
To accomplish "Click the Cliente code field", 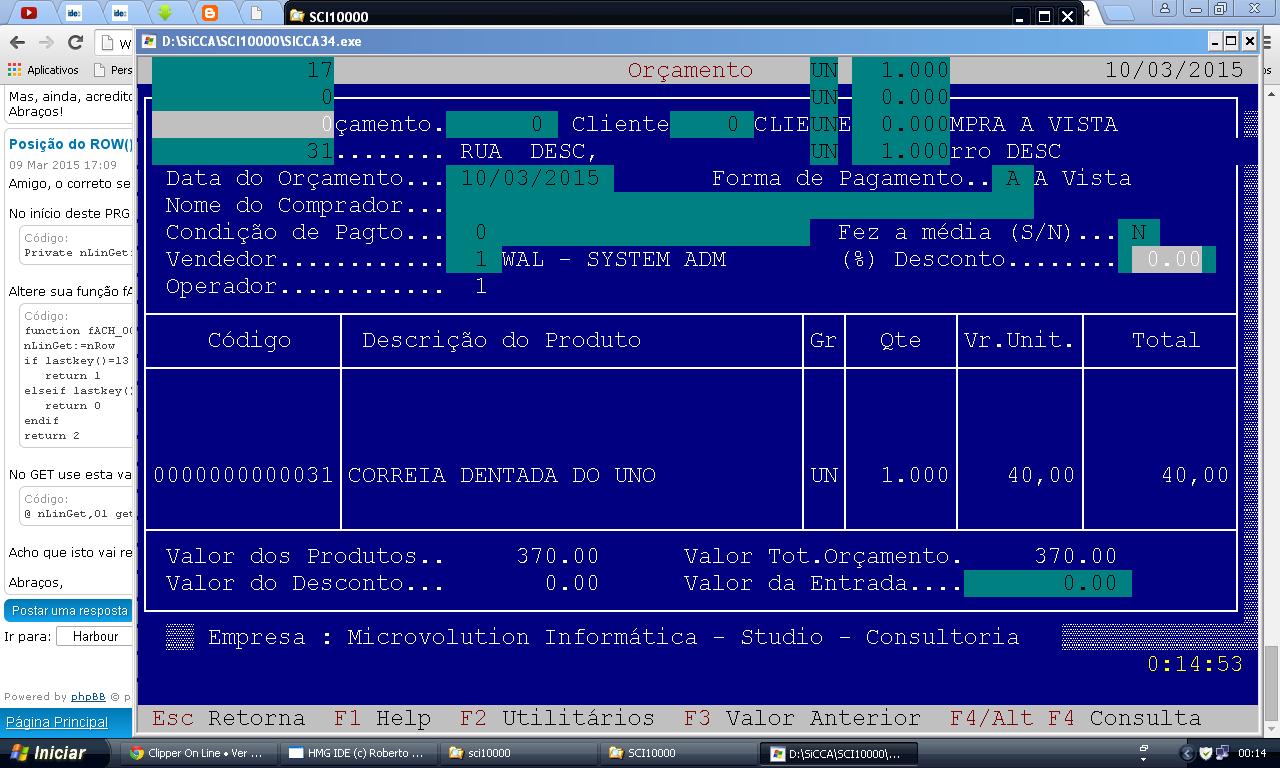I will (x=711, y=124).
